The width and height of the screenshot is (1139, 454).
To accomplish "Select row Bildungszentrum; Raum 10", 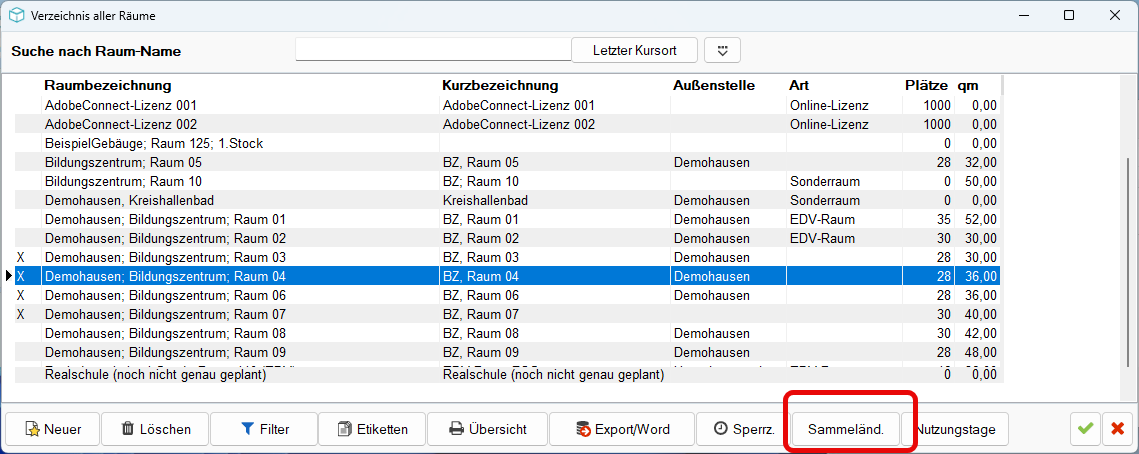I will point(508,181).
